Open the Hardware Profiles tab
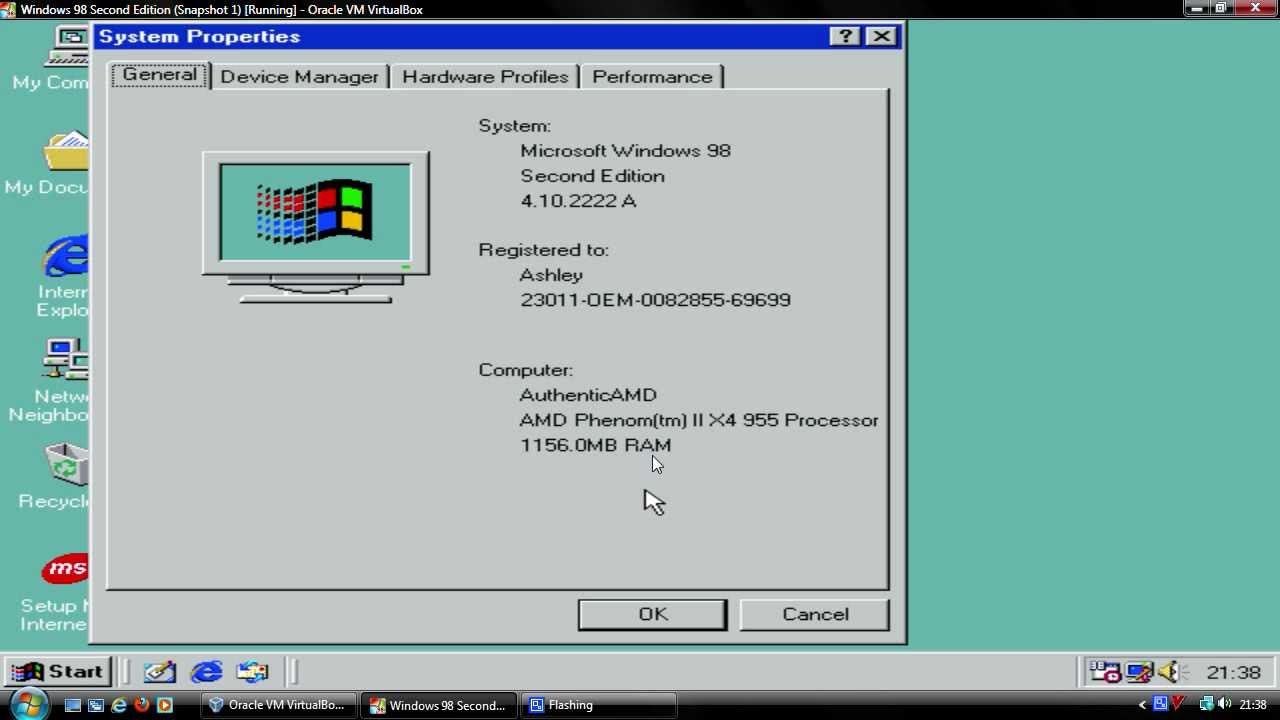The image size is (1280, 720). pyautogui.click(x=485, y=77)
